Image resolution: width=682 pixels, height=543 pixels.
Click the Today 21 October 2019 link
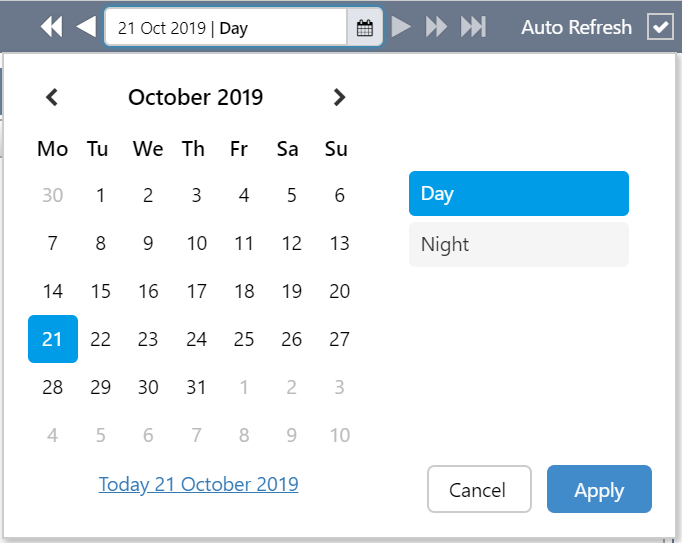(198, 484)
